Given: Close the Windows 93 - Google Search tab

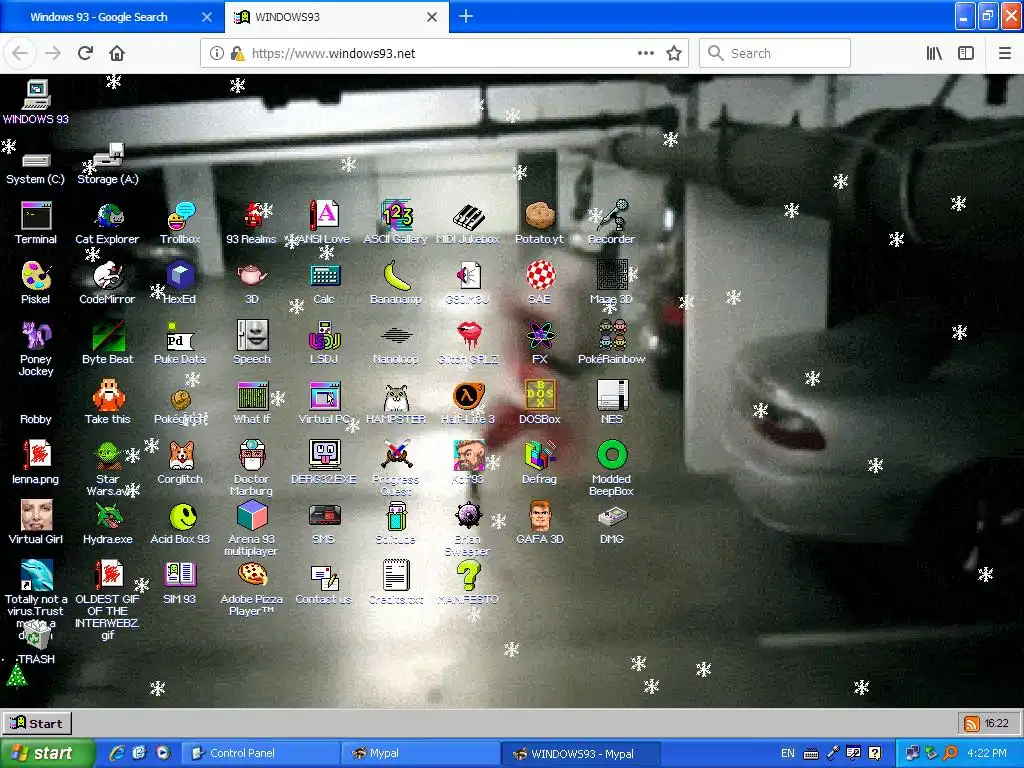Looking at the screenshot, I should click(x=206, y=17).
